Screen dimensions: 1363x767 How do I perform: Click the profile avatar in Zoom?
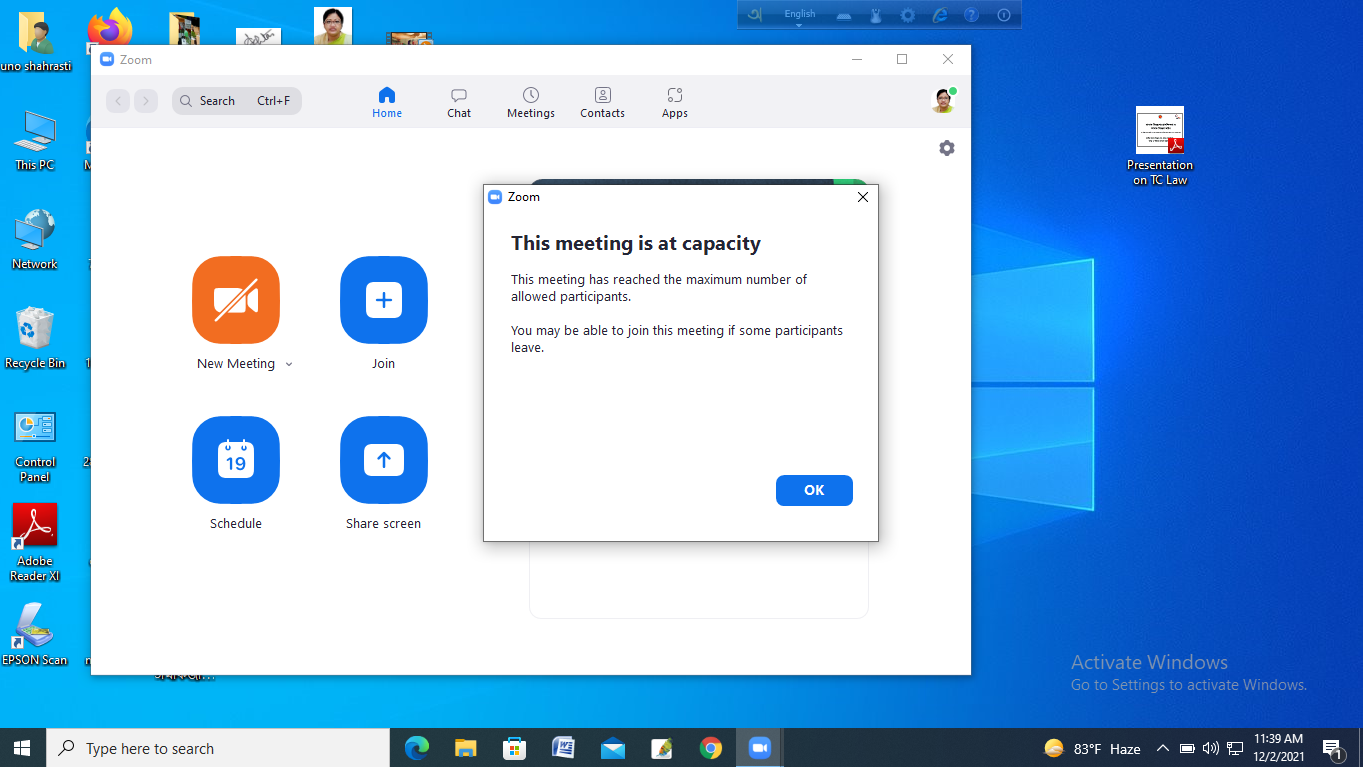[x=943, y=100]
